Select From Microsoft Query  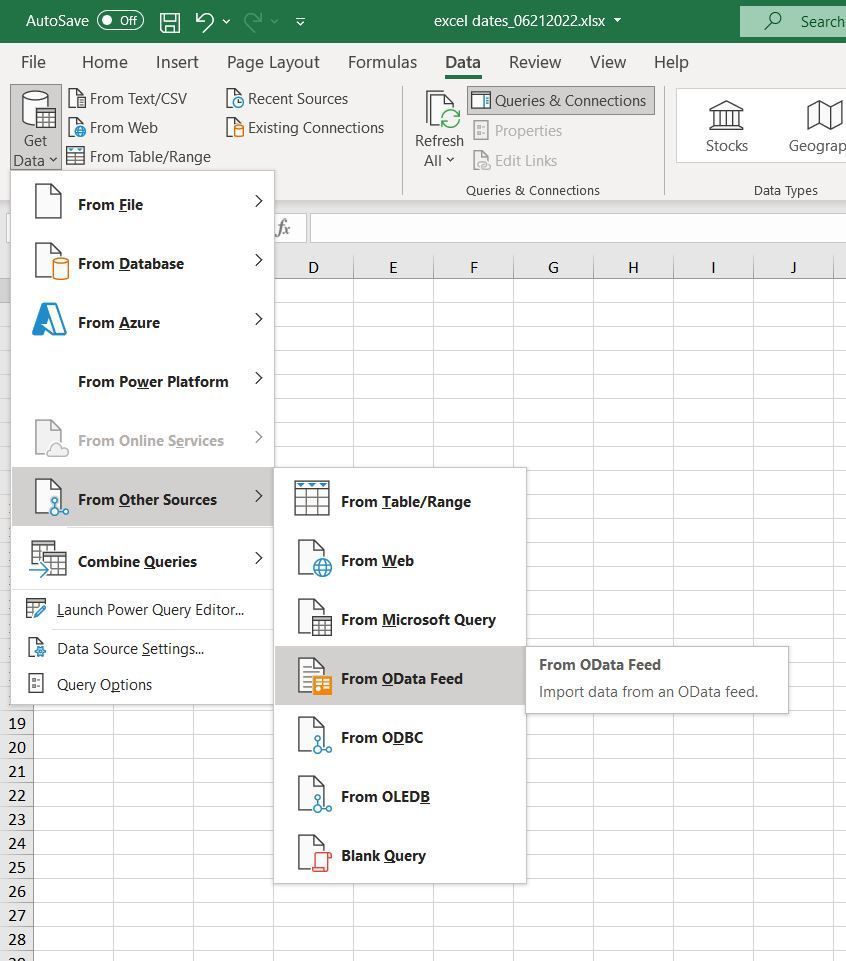point(400,618)
